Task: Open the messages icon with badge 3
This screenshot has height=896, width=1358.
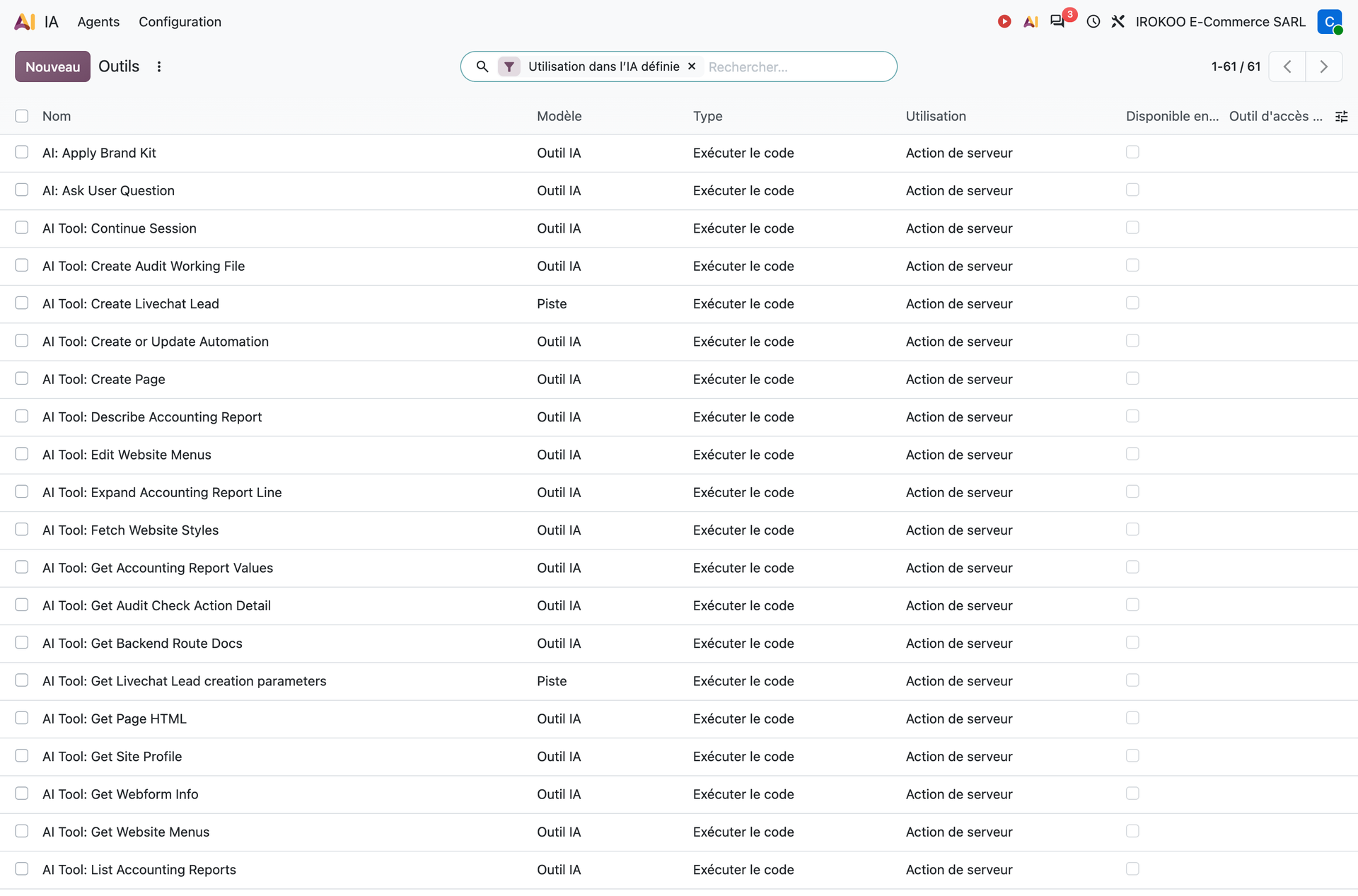Action: (1058, 21)
